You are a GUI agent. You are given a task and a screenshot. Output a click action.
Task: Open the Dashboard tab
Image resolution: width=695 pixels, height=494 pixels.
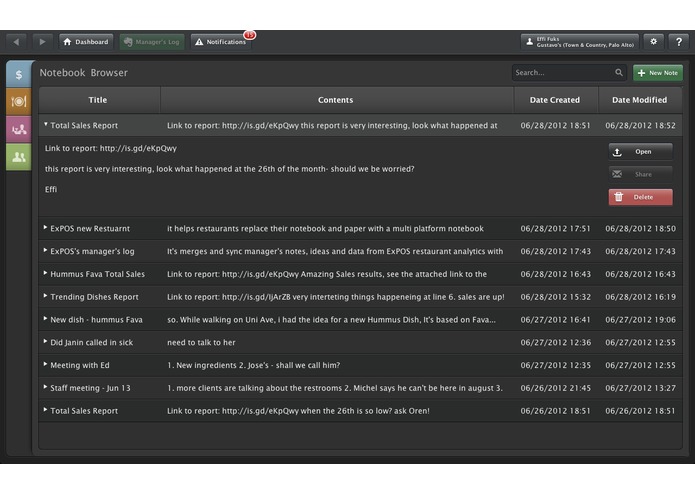point(86,42)
